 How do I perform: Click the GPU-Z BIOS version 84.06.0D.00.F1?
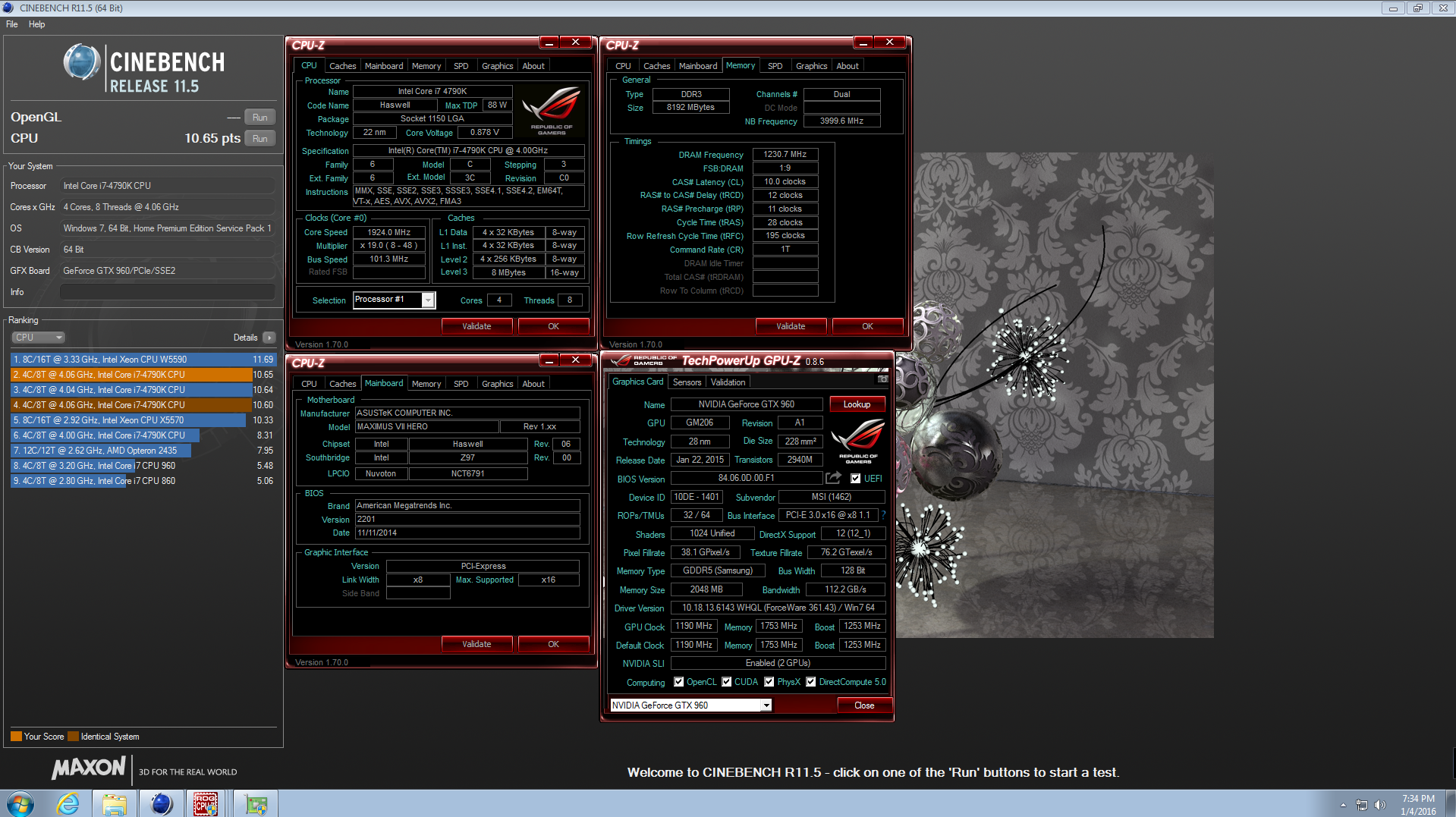(x=747, y=478)
